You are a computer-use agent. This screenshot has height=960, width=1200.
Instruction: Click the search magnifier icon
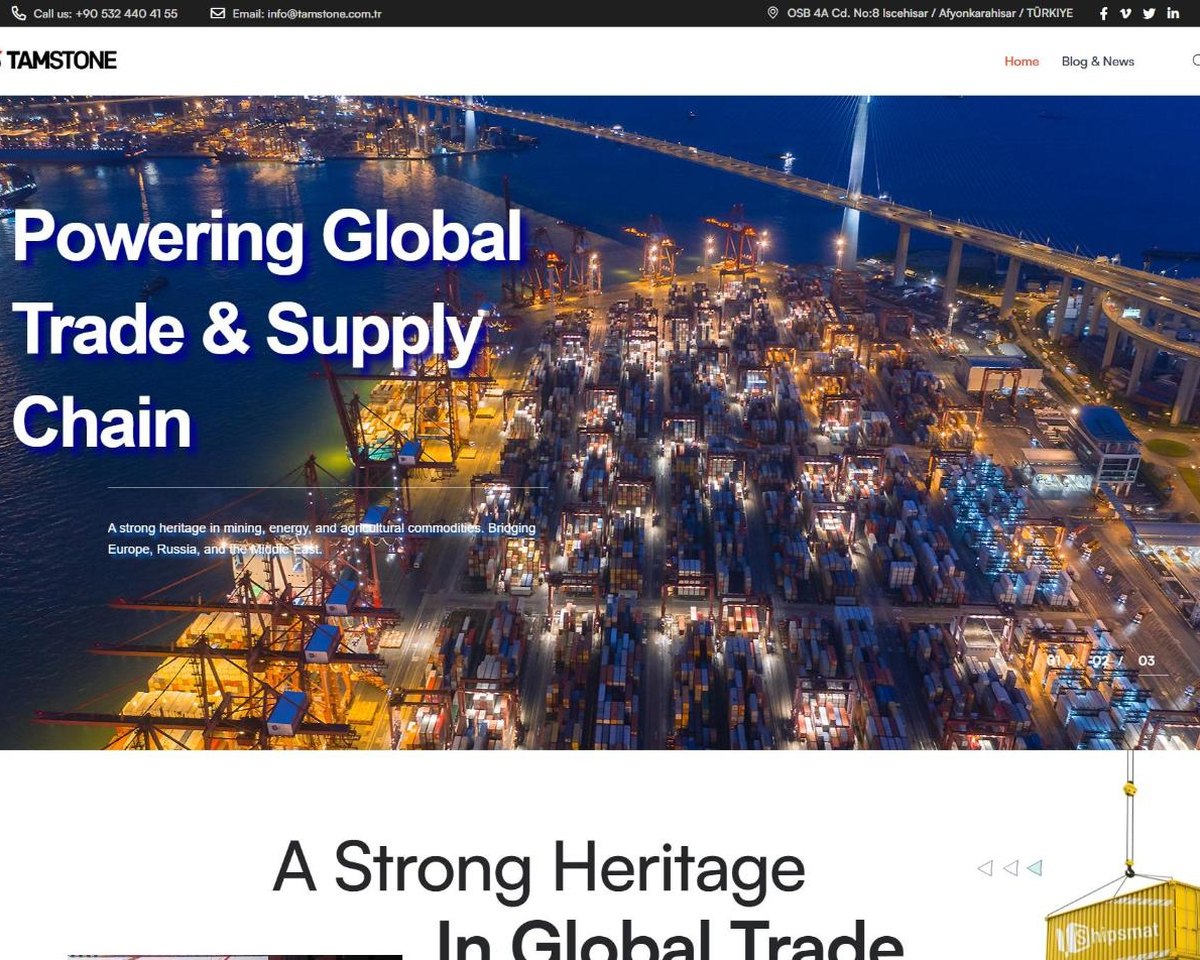point(1195,61)
